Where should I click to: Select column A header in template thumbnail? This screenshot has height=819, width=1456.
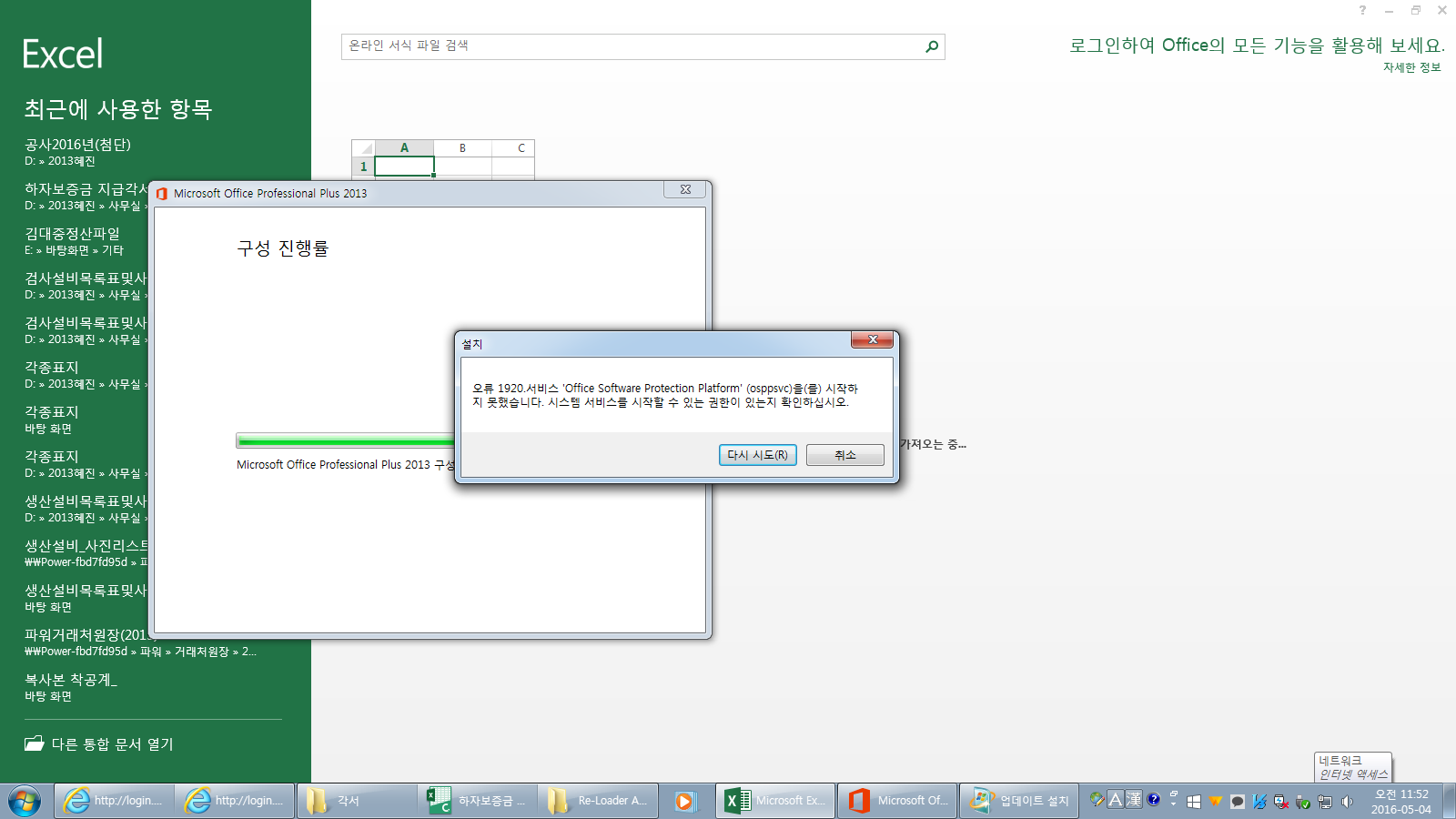pyautogui.click(x=404, y=147)
